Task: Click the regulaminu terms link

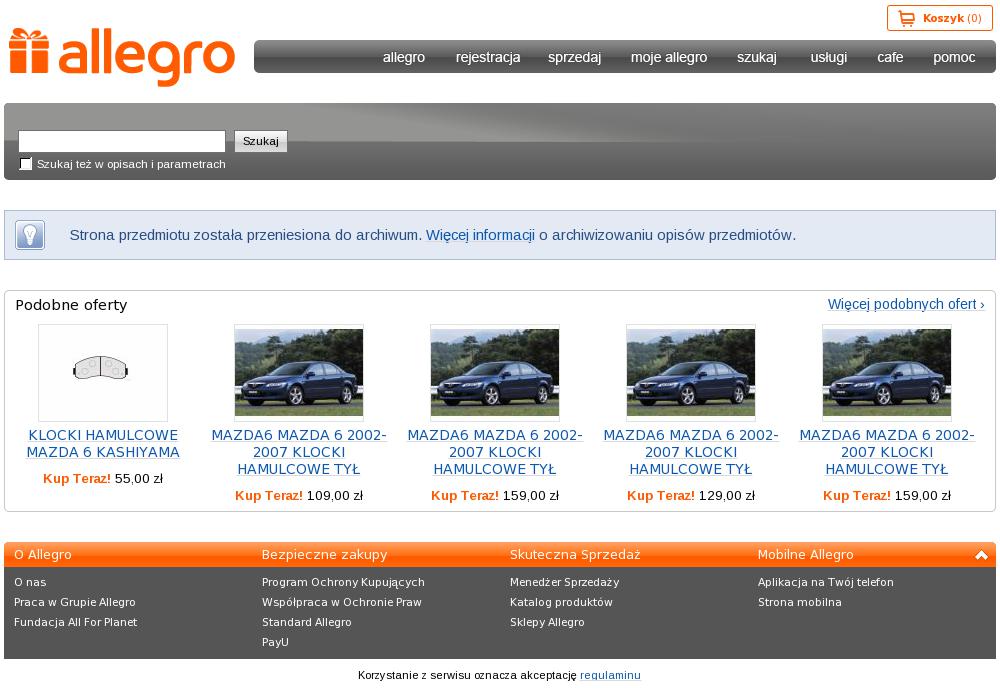Action: point(610,675)
